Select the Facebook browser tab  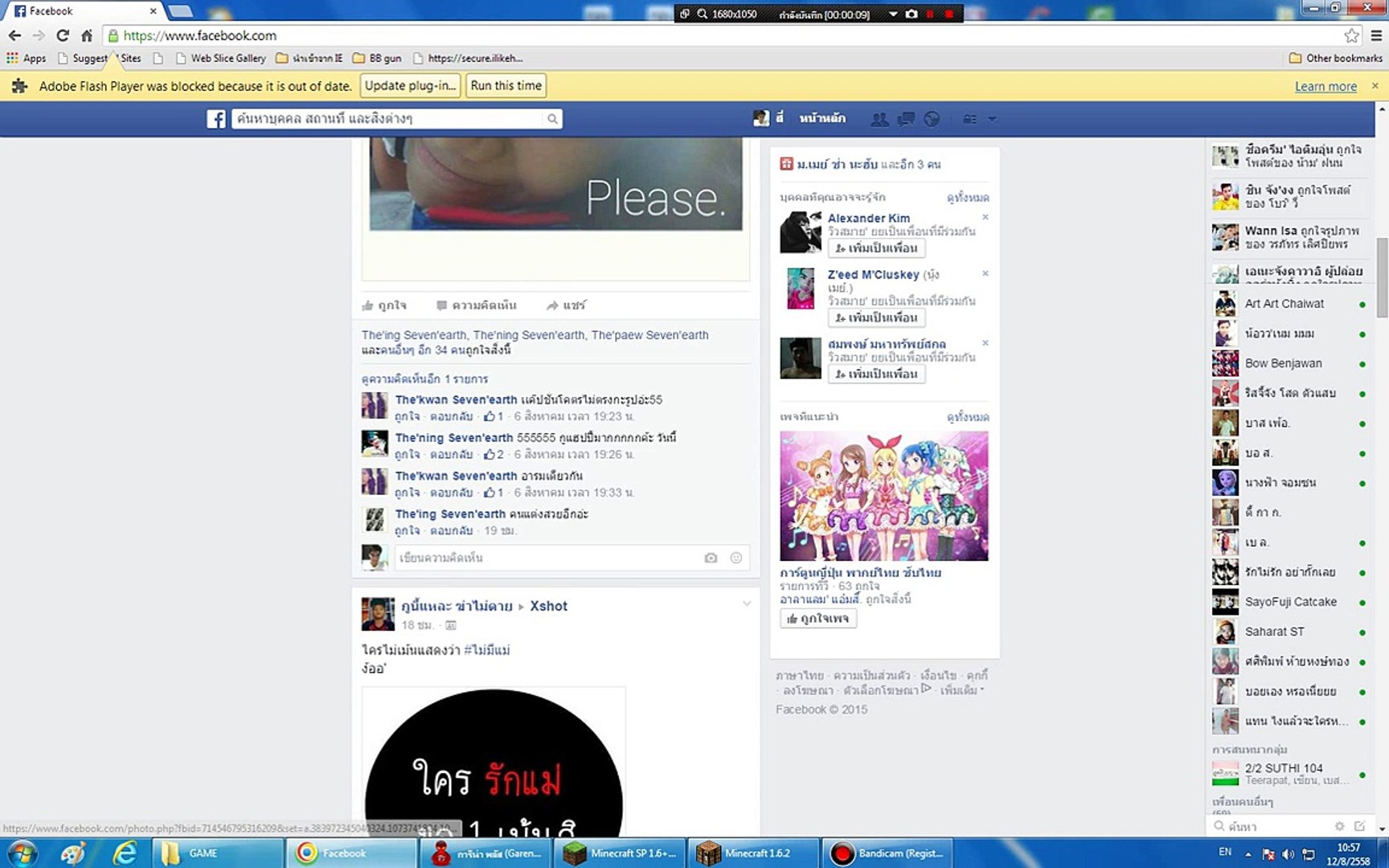[x=84, y=11]
